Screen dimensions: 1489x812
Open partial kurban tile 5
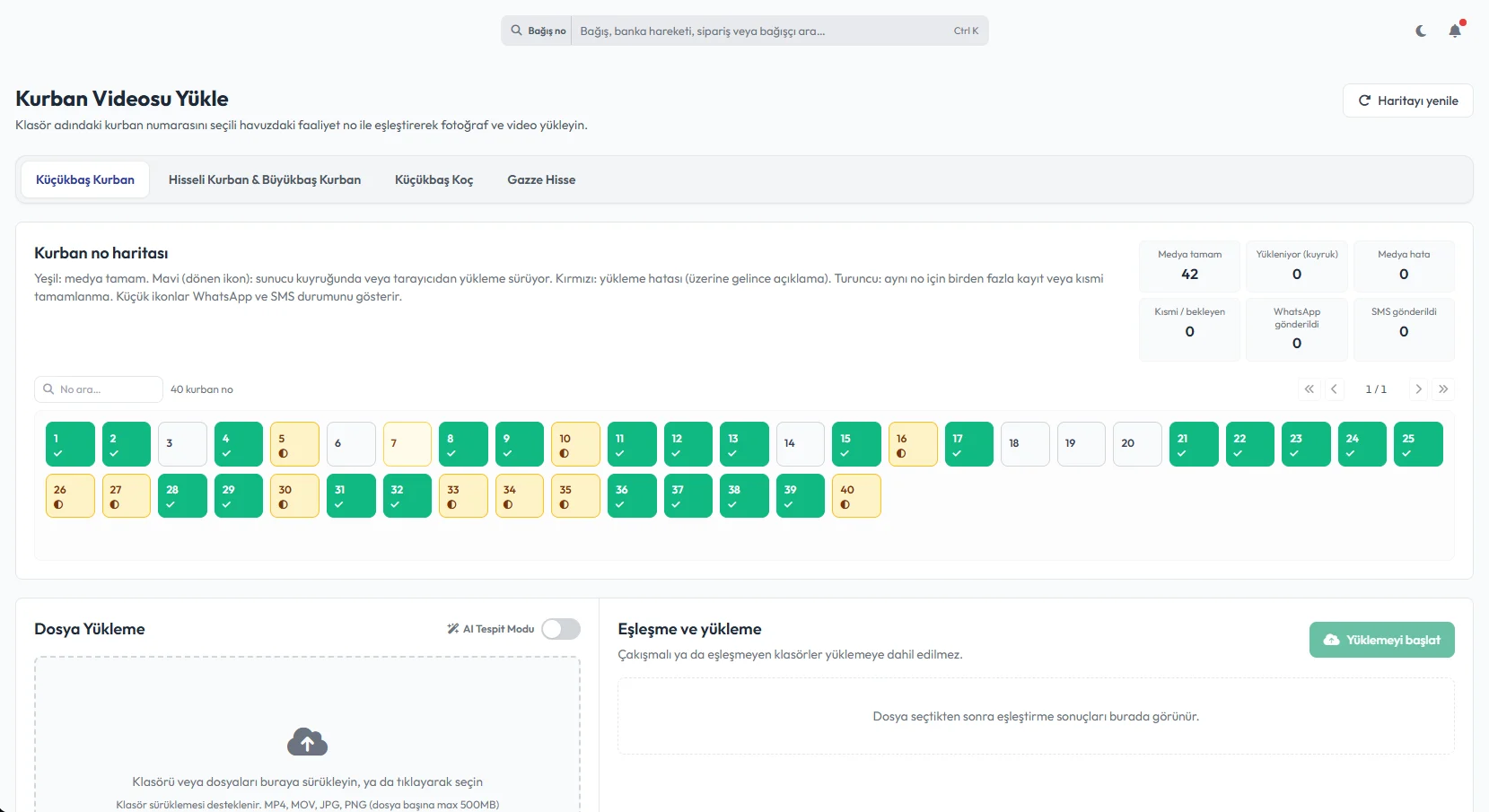[x=294, y=444]
